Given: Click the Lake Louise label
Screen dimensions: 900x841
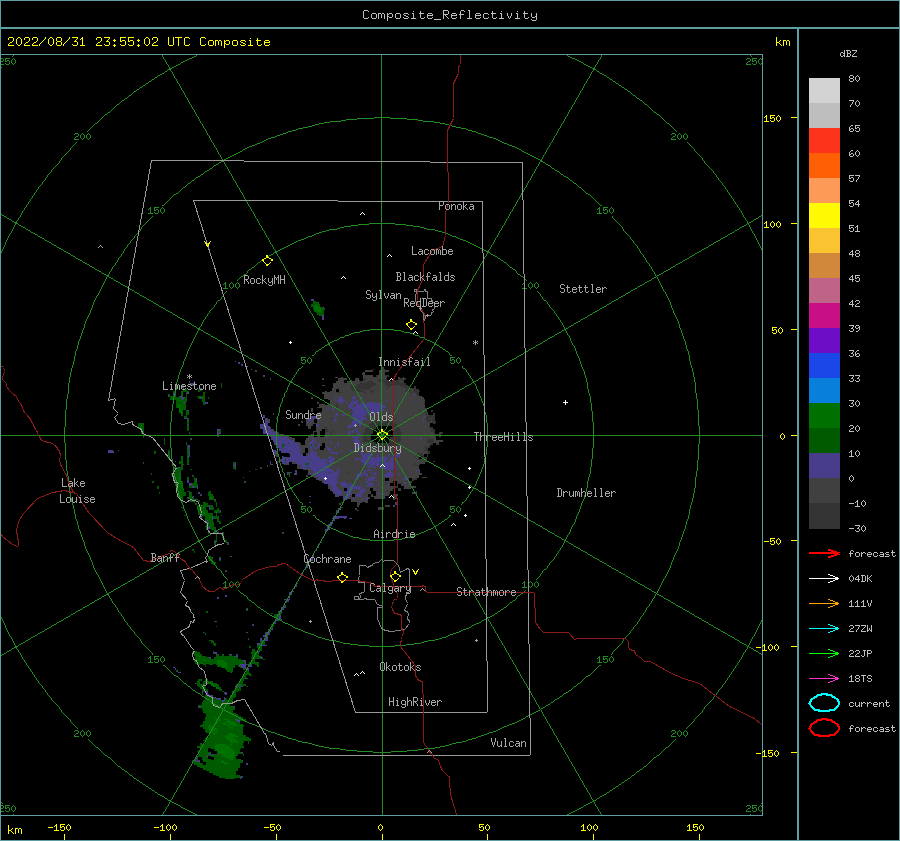Looking at the screenshot, I should click(77, 491).
